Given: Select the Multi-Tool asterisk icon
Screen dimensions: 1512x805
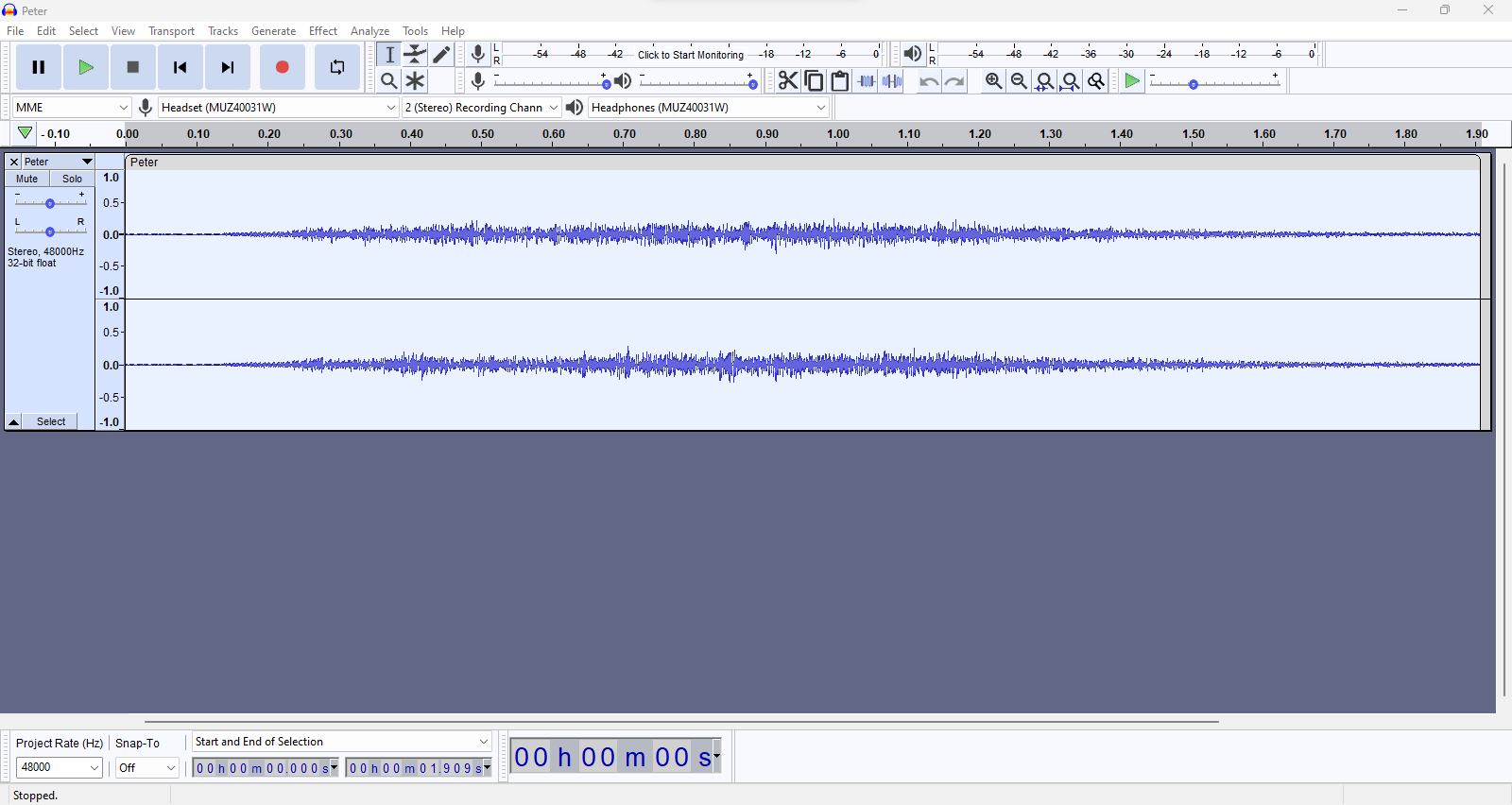Looking at the screenshot, I should tap(415, 81).
